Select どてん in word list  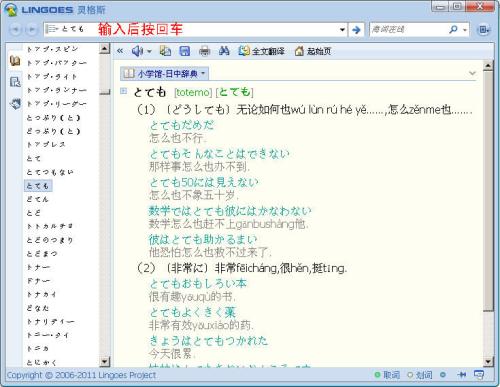38,199
